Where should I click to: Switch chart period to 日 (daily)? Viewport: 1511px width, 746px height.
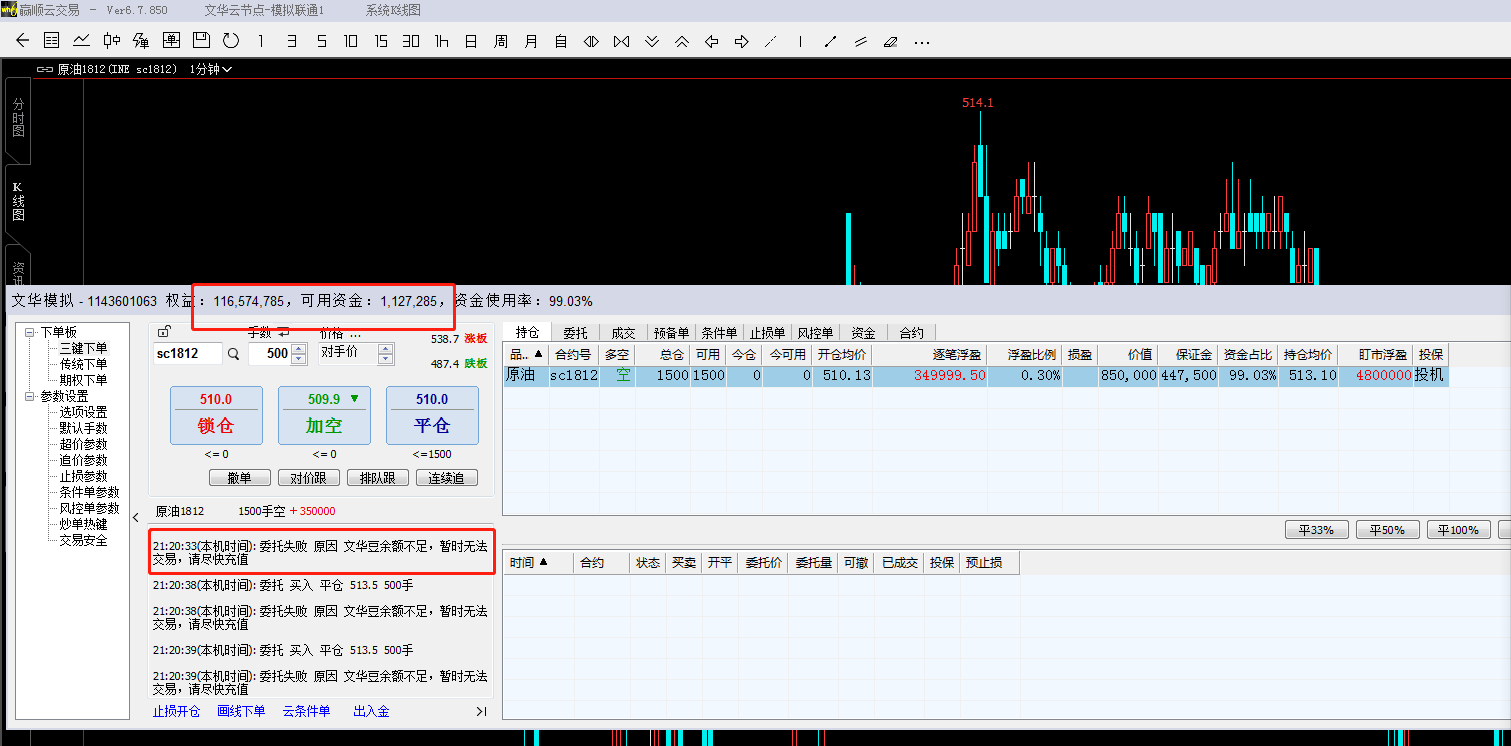pos(471,41)
